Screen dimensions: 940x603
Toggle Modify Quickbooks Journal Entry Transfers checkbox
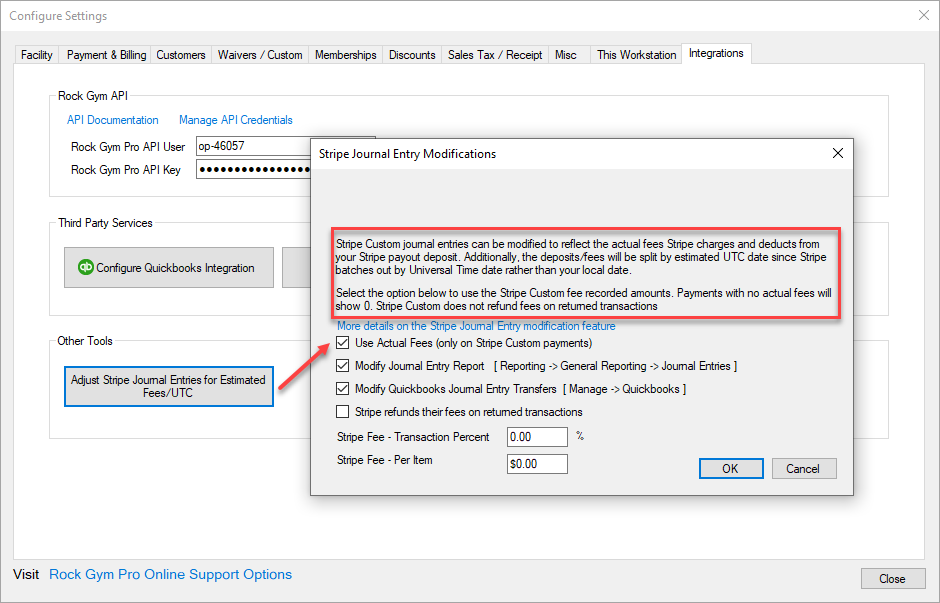click(342, 388)
